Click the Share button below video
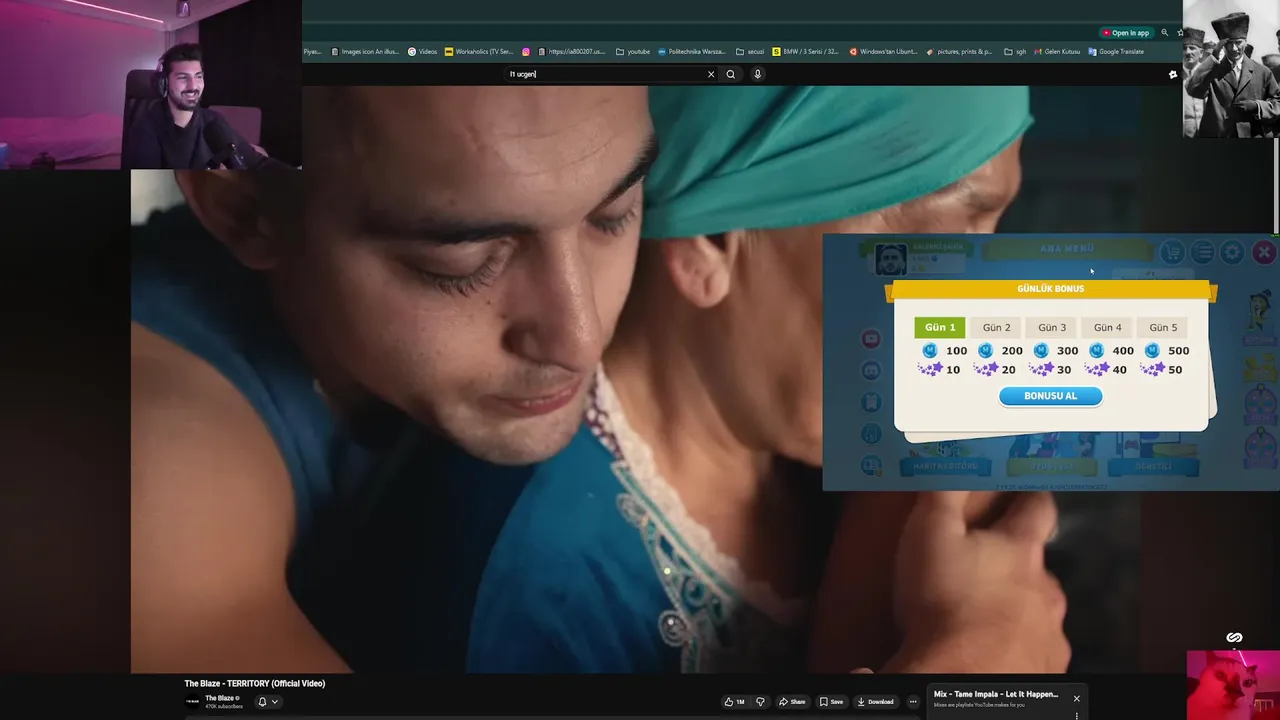Viewport: 1280px width, 720px height. (x=792, y=702)
